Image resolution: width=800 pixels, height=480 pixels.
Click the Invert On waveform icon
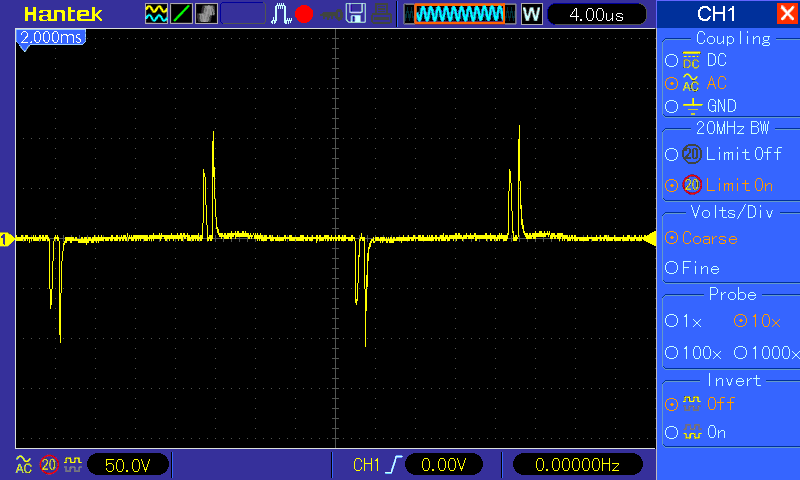[x=692, y=432]
